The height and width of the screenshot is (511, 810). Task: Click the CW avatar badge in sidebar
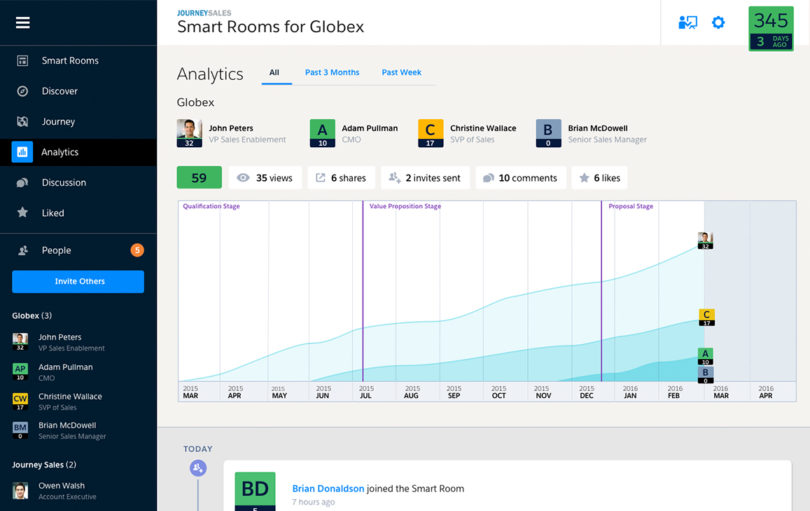[x=20, y=401]
